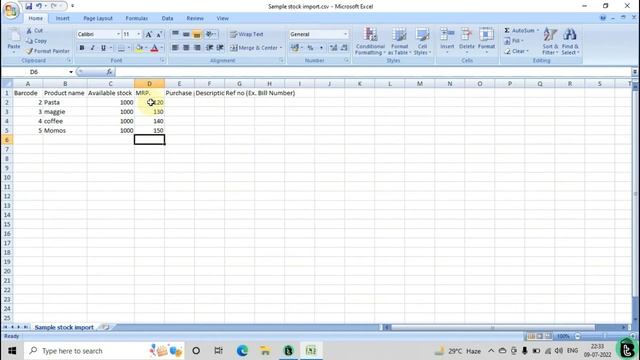
Task: Enable Wrap Text
Action: tap(247, 34)
